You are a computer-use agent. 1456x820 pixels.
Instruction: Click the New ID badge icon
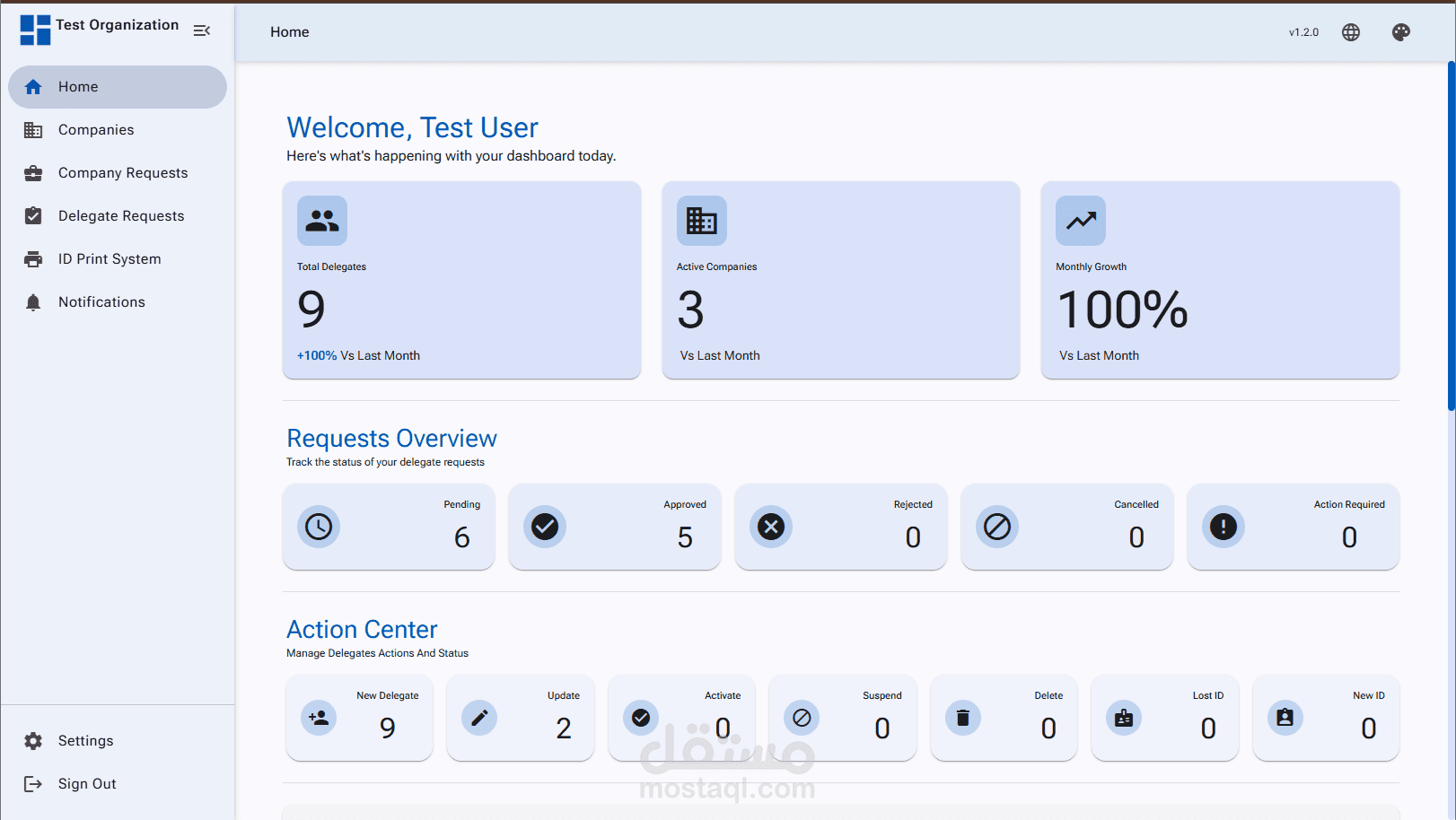tap(1285, 718)
